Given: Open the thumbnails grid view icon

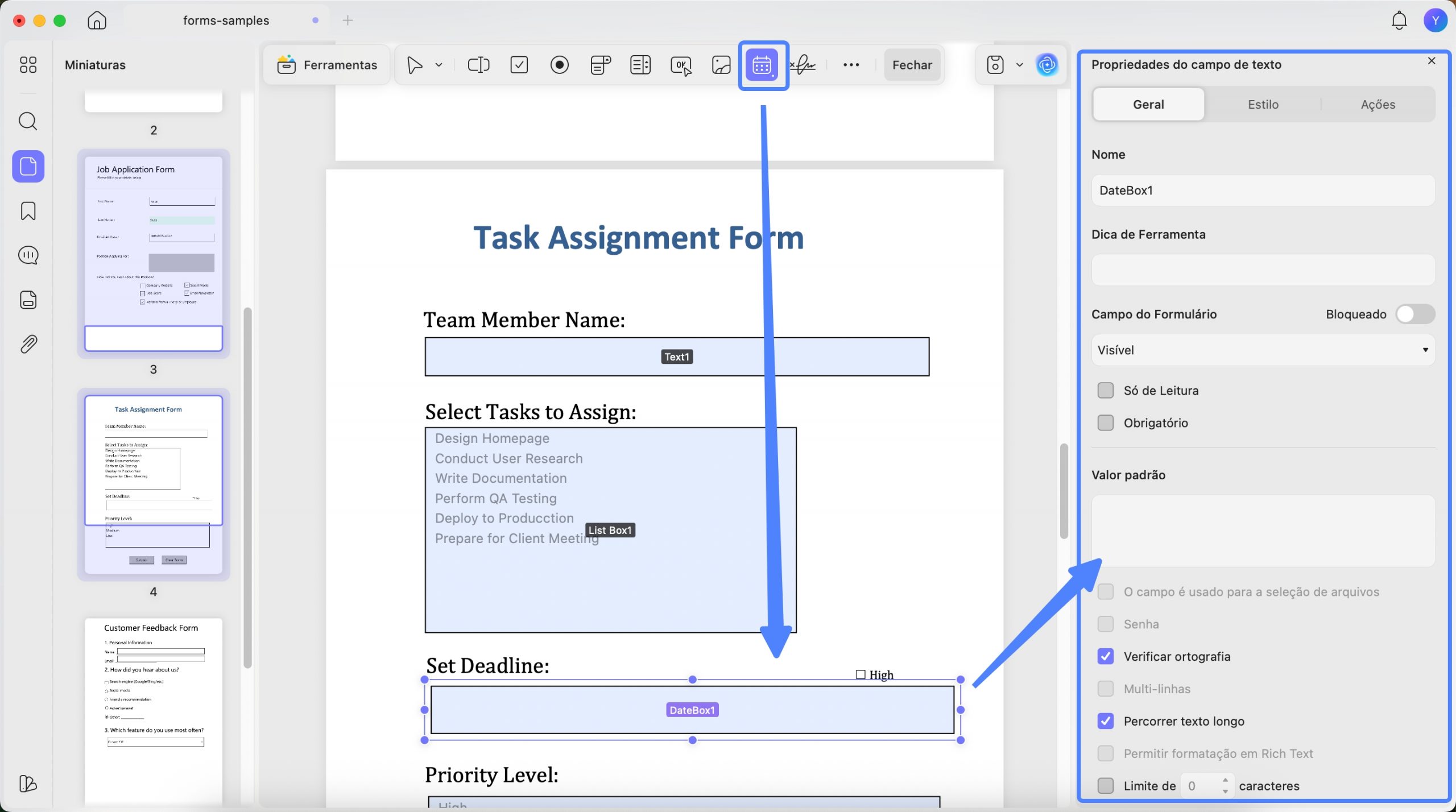Looking at the screenshot, I should (x=28, y=65).
